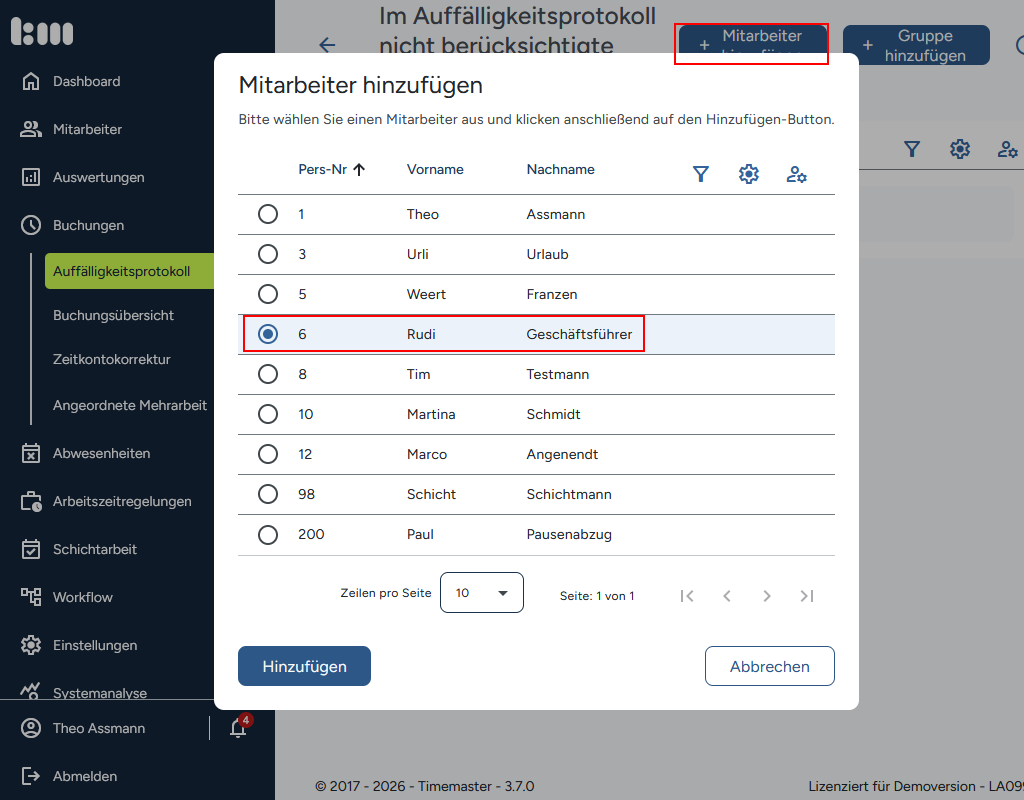Open Angeordnete Mehrarbeit in the sidebar

click(130, 406)
